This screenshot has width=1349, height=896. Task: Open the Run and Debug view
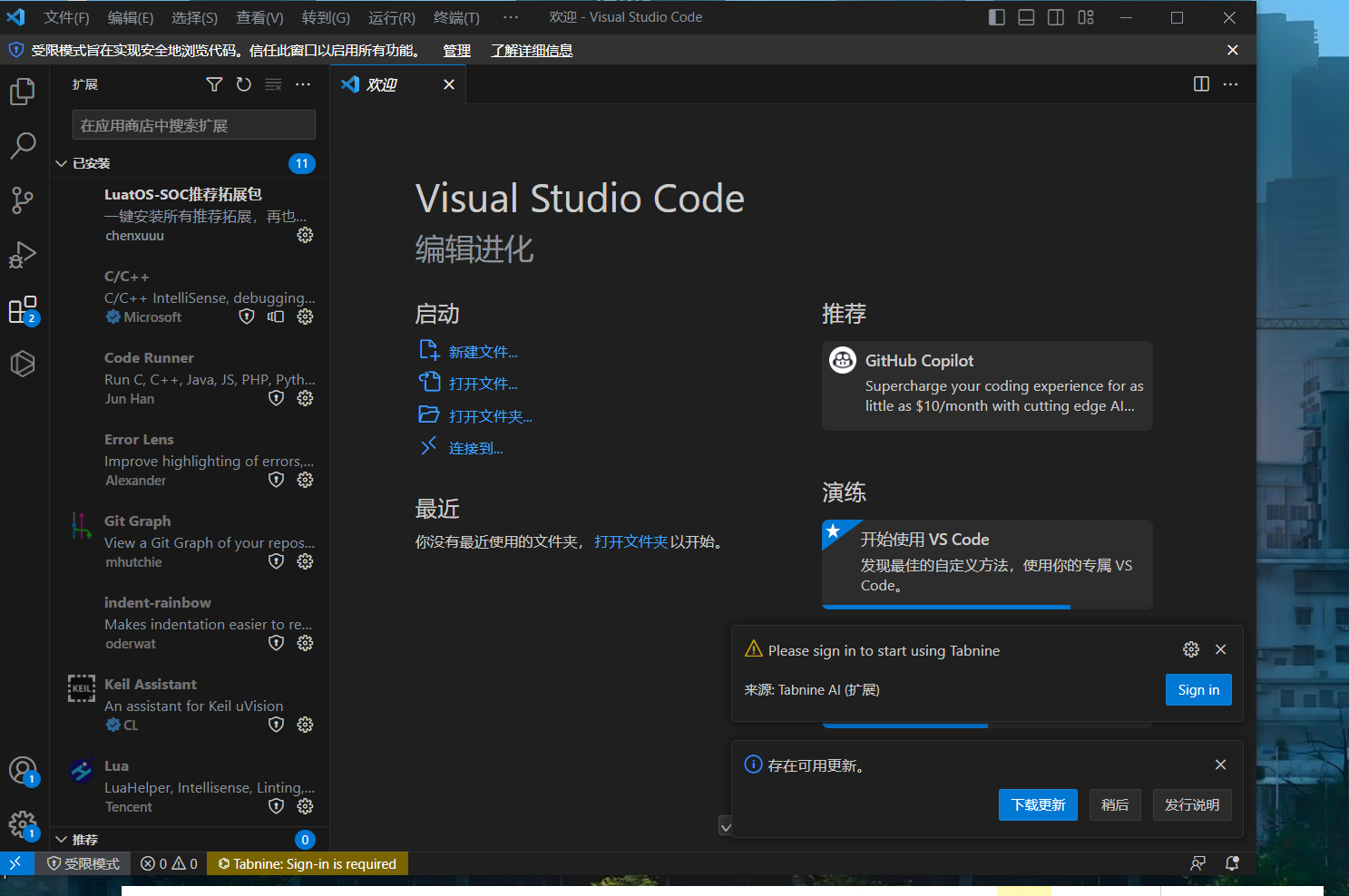[x=23, y=255]
